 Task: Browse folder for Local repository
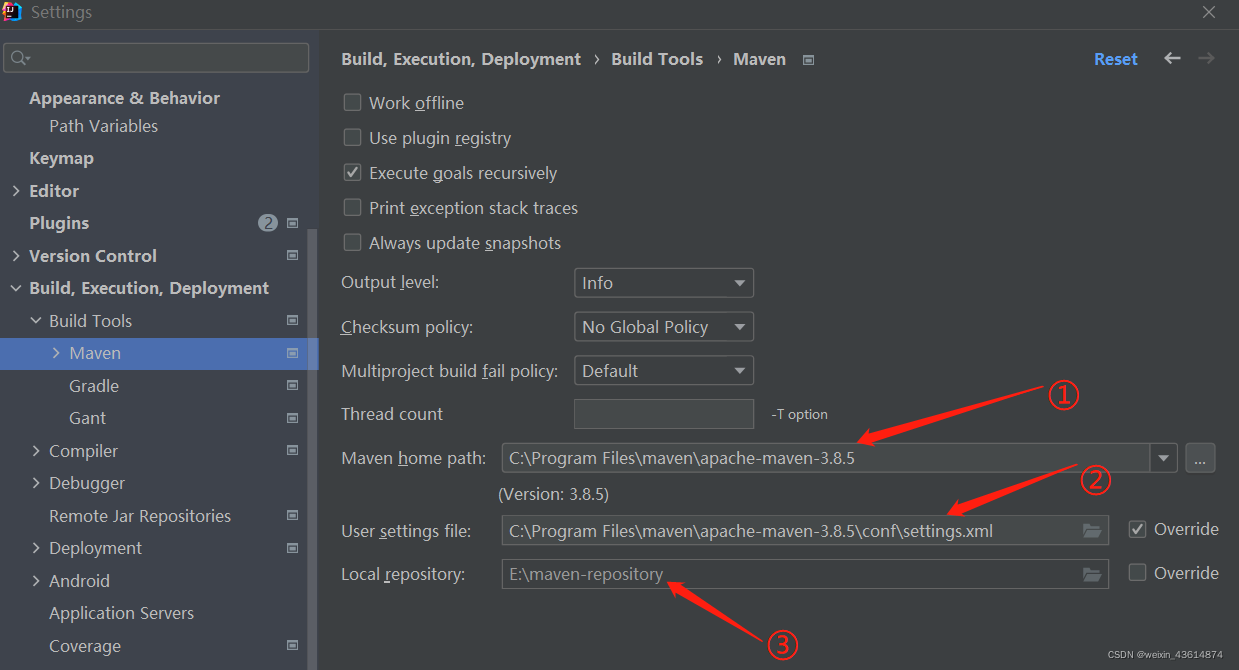point(1092,575)
